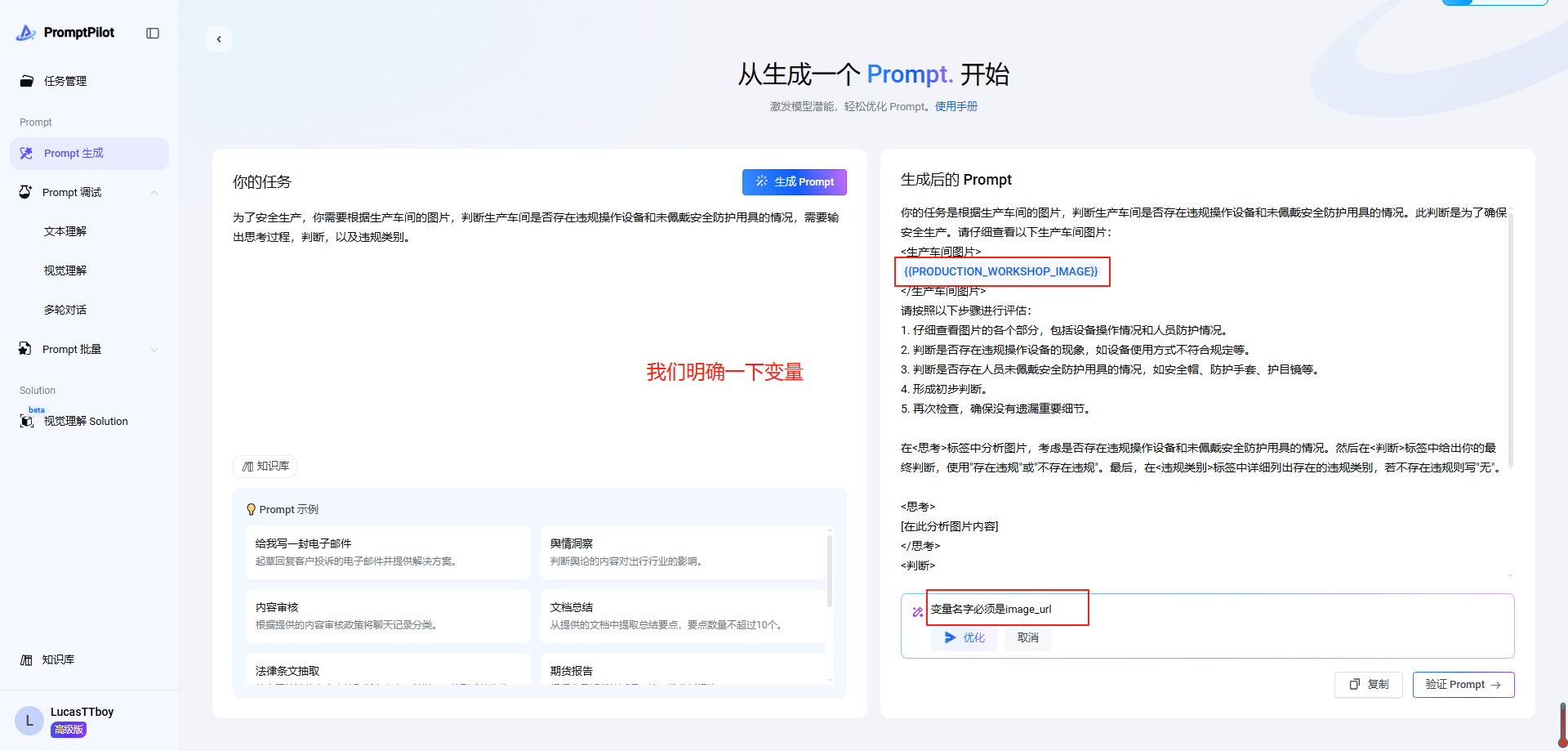Open 文本理解 debugging page
Viewport: 1568px width, 751px height.
65,232
